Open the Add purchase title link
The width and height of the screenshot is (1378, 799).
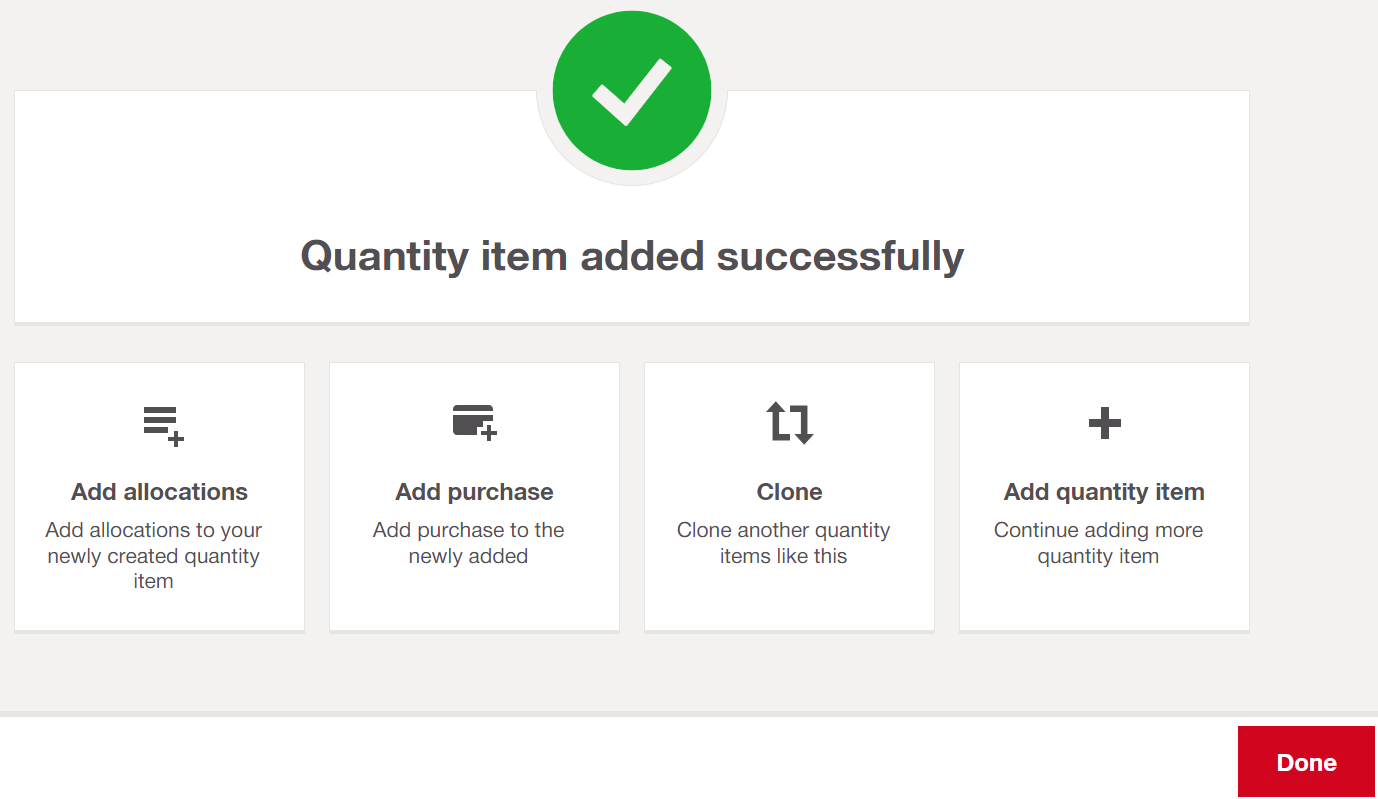click(x=474, y=492)
